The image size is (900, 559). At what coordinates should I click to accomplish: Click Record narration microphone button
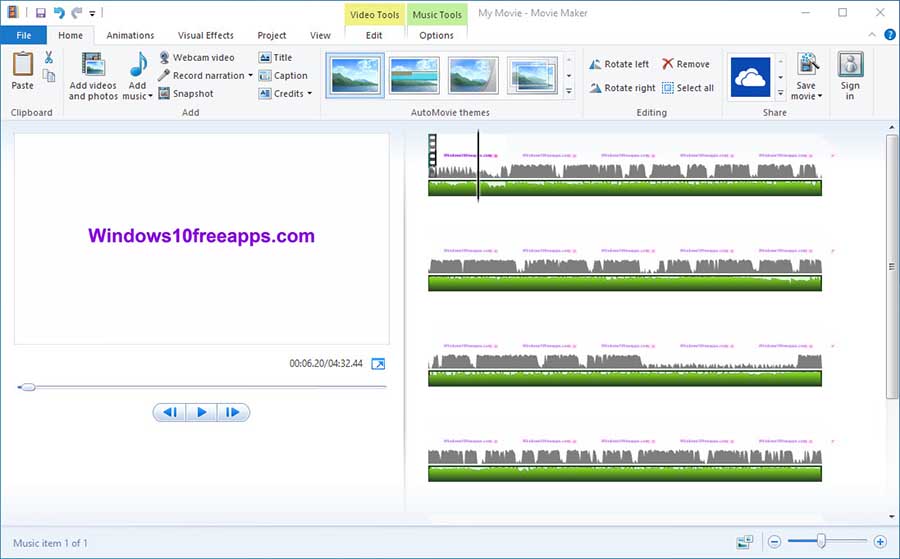pyautogui.click(x=201, y=75)
